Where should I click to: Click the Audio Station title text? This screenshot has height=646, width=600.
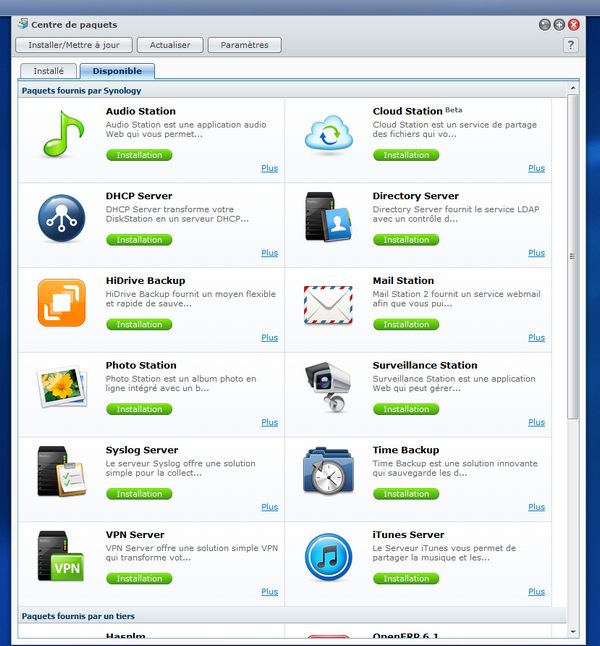[141, 111]
